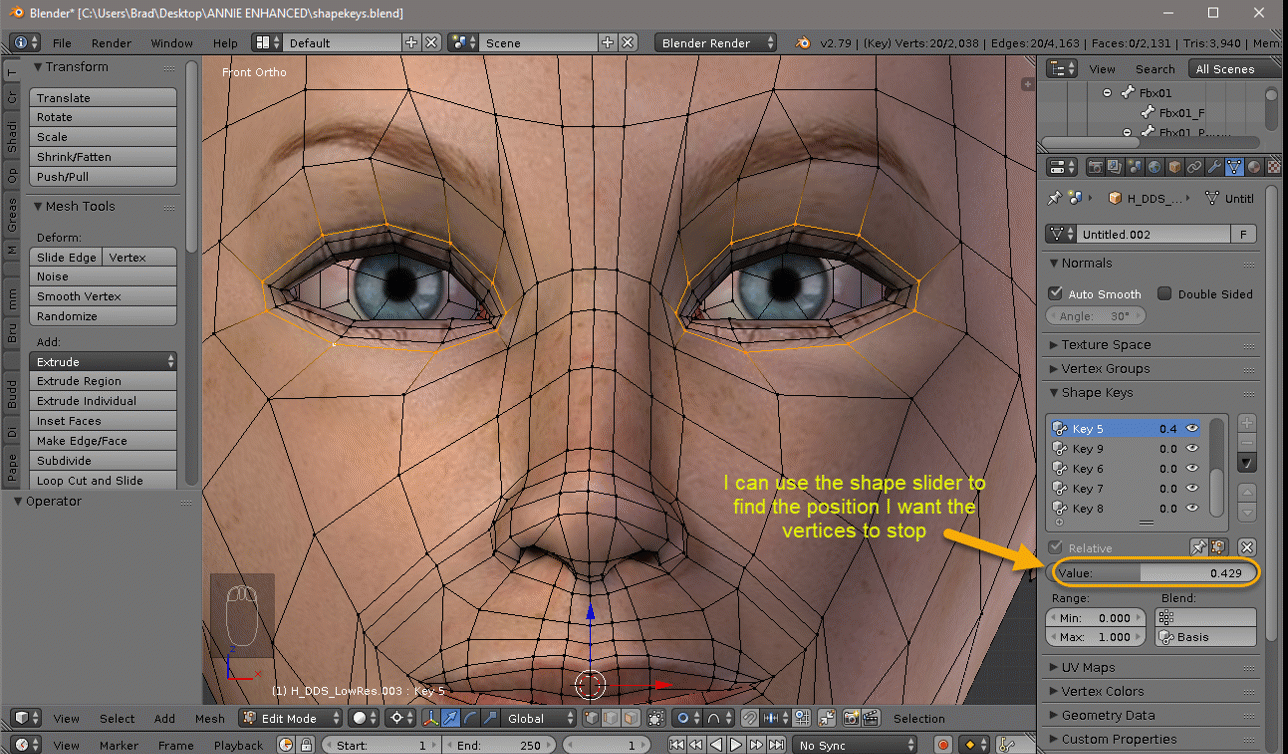Open the Constraints chain-link tab in Properties

pos(1194,167)
